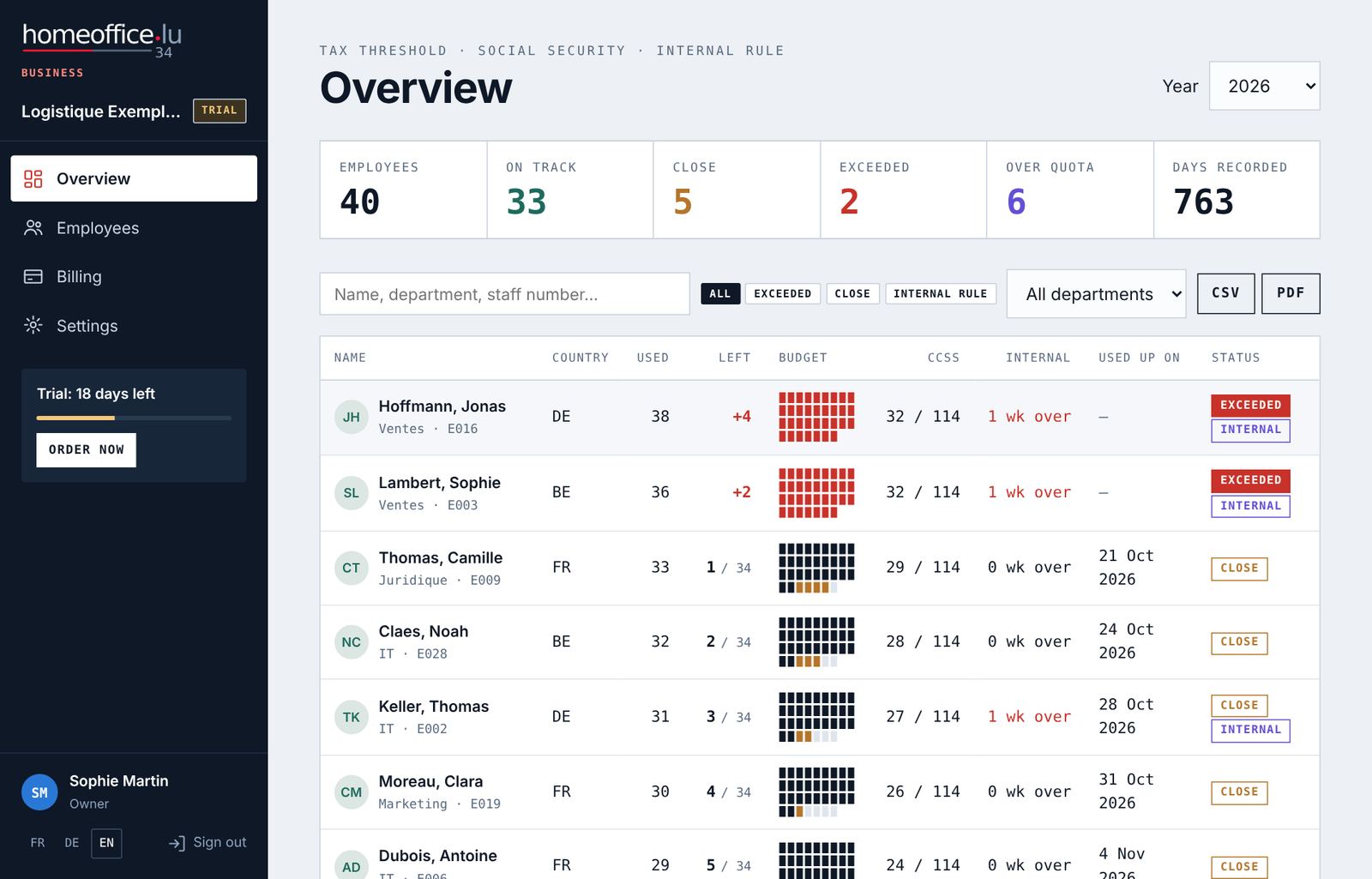Open the Billing menu item

coord(134,276)
